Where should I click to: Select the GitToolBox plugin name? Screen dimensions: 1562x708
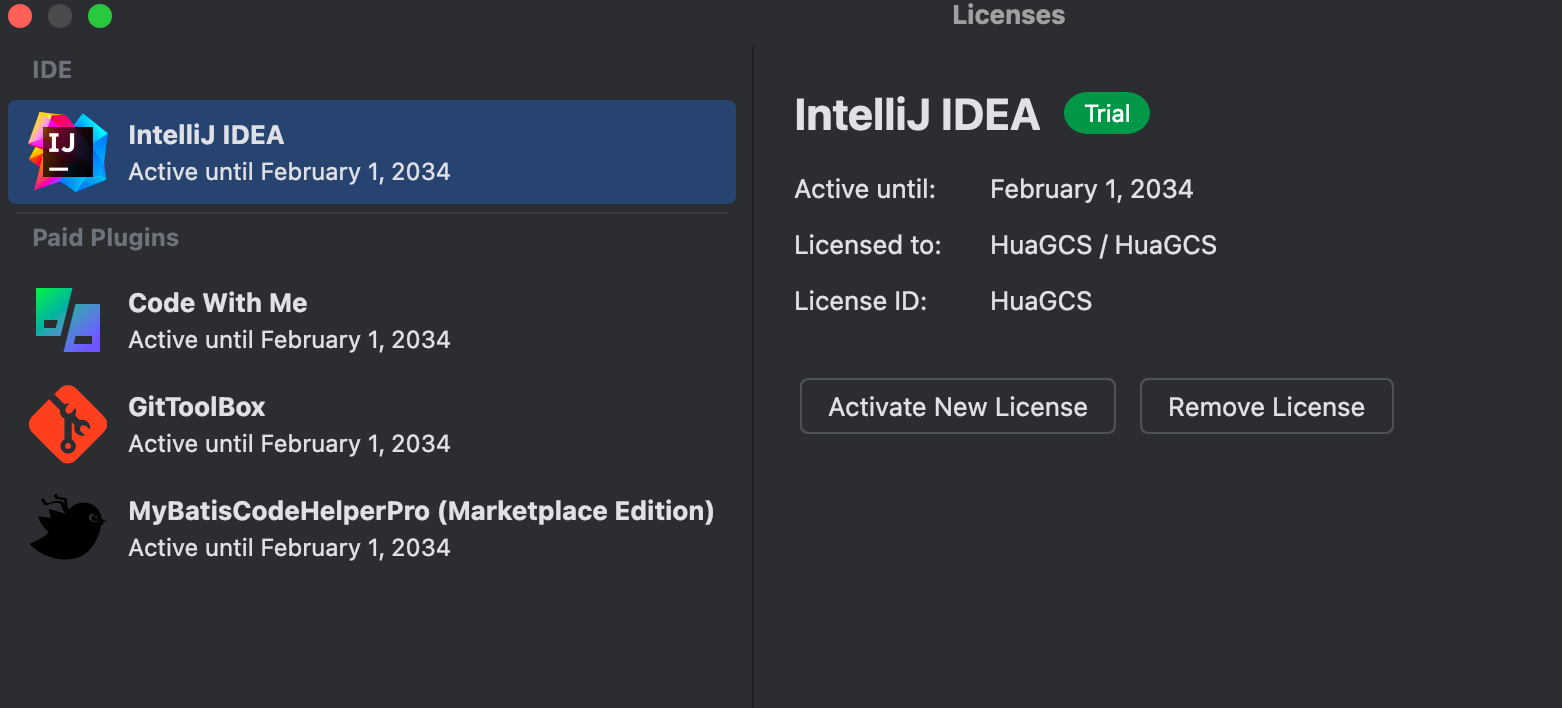197,407
